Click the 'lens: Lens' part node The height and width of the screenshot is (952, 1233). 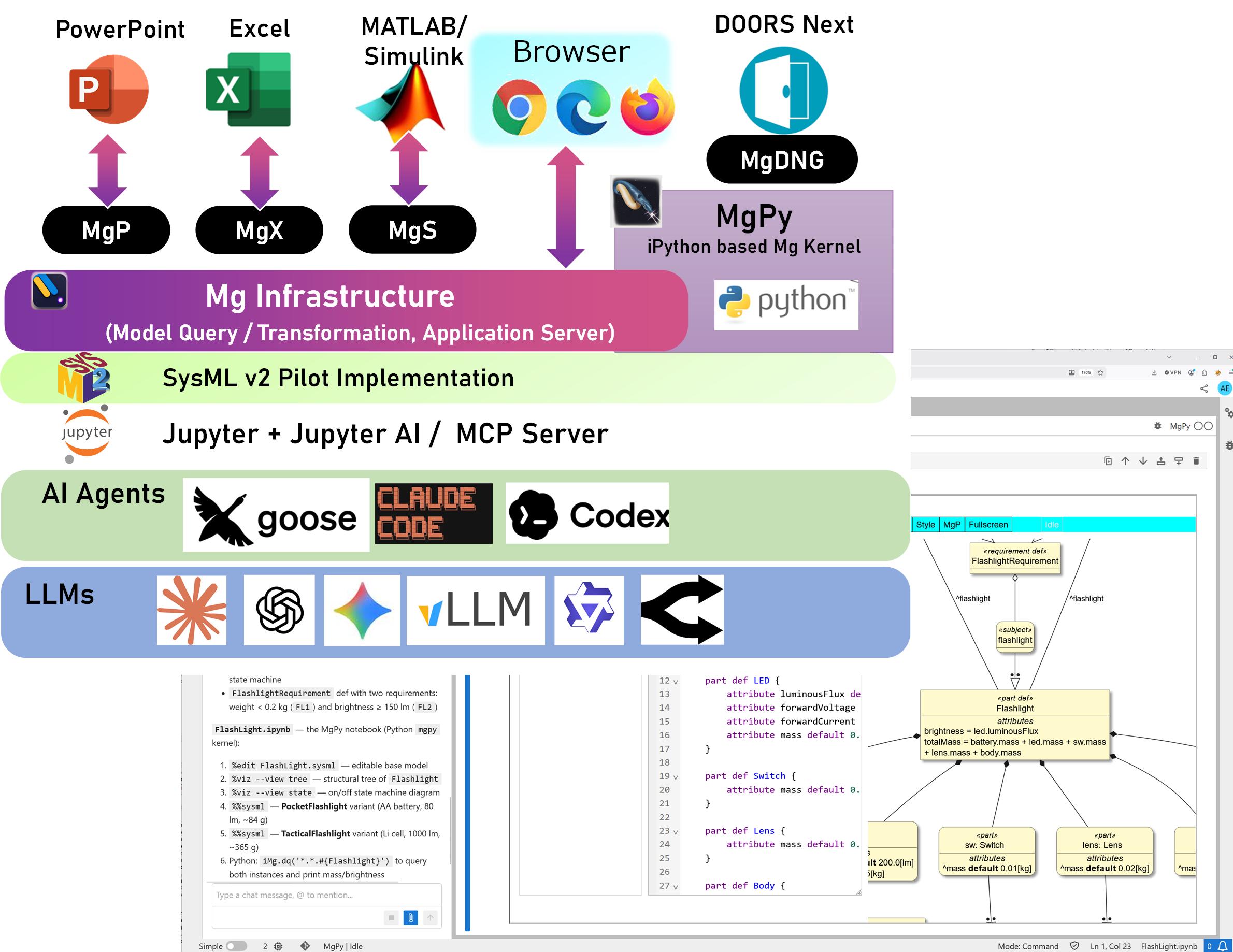1105,851
